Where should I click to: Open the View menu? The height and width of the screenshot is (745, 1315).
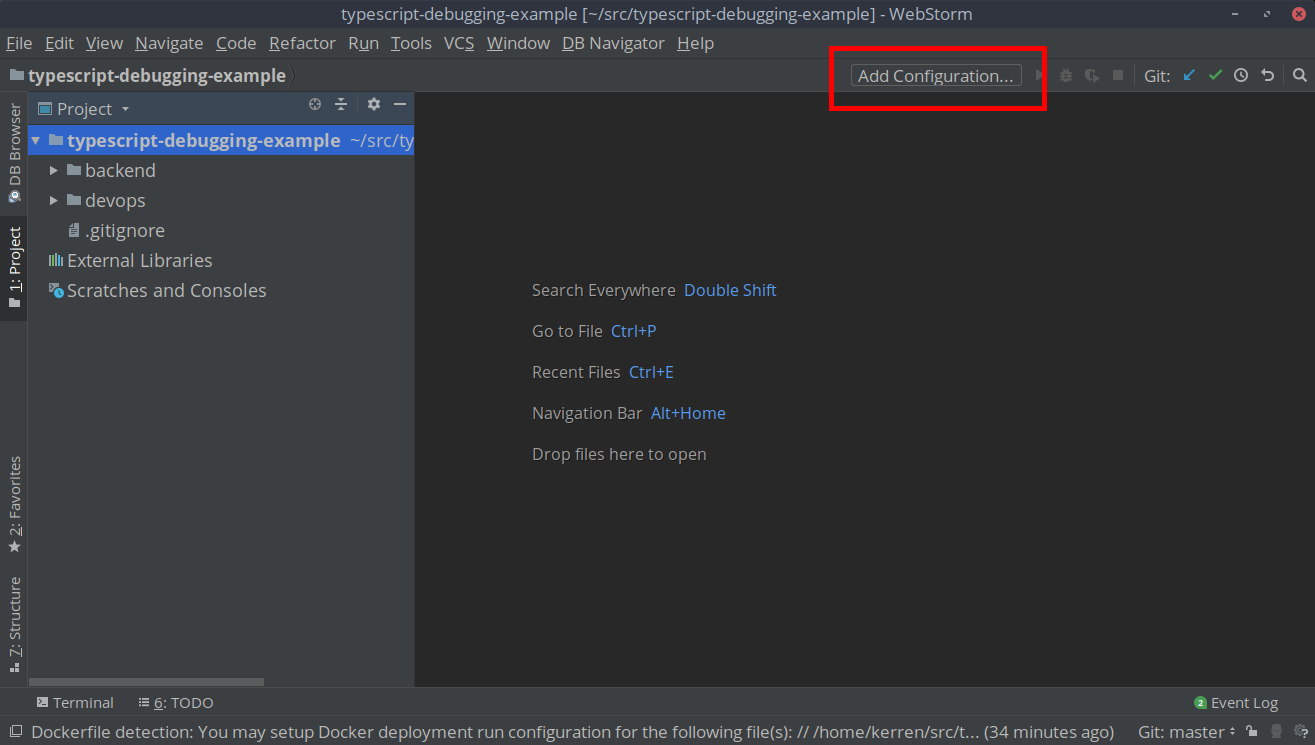click(104, 43)
